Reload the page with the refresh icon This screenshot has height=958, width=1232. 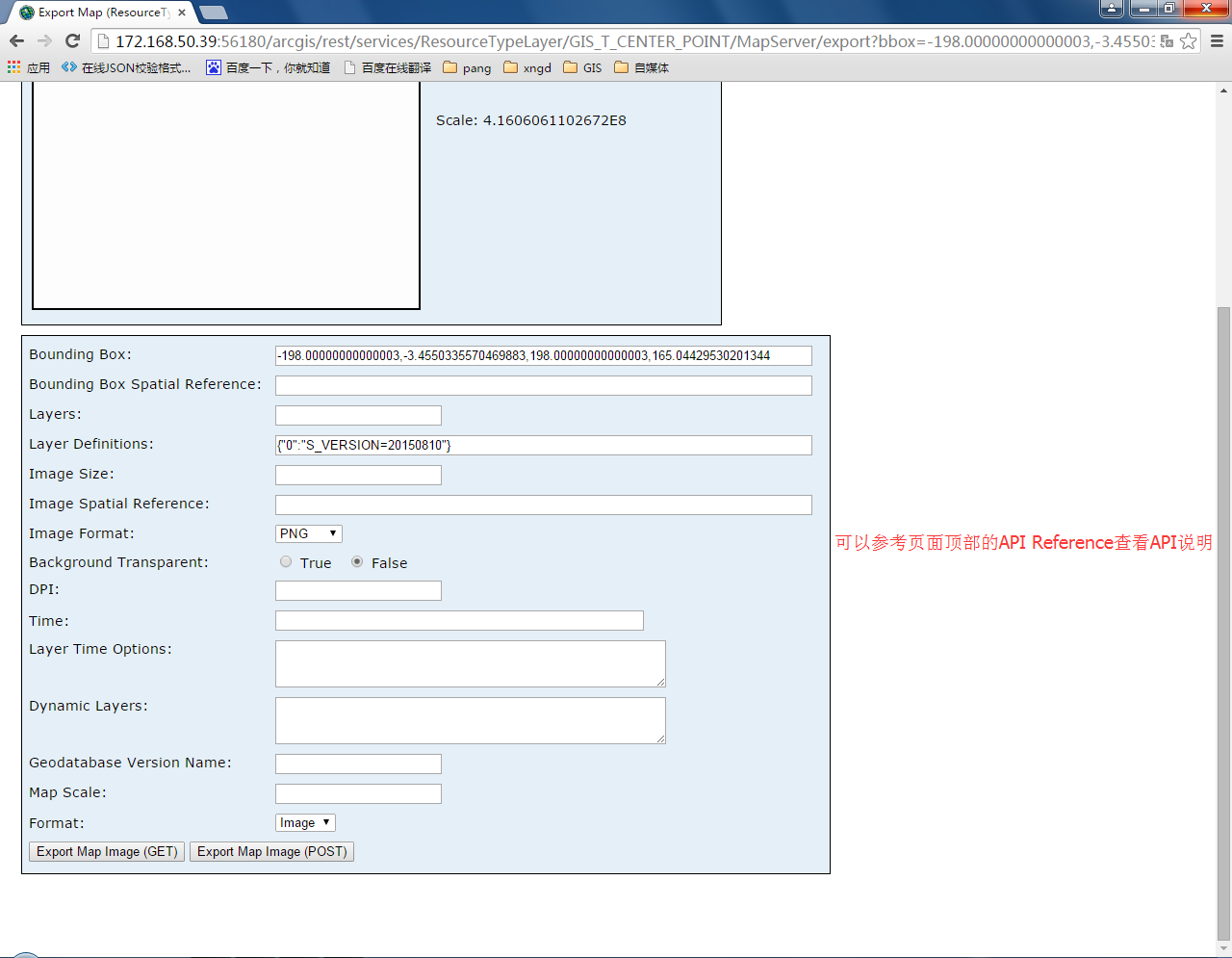pyautogui.click(x=72, y=40)
